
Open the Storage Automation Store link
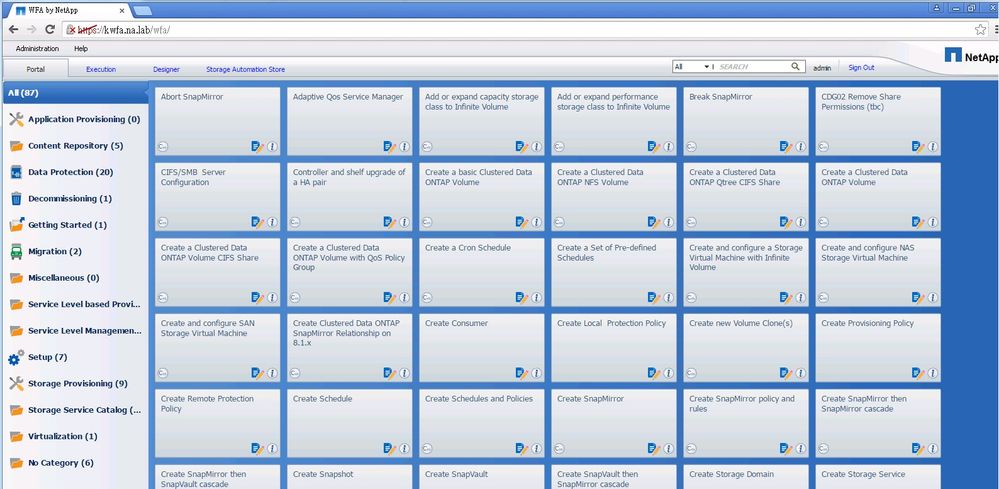tap(245, 69)
